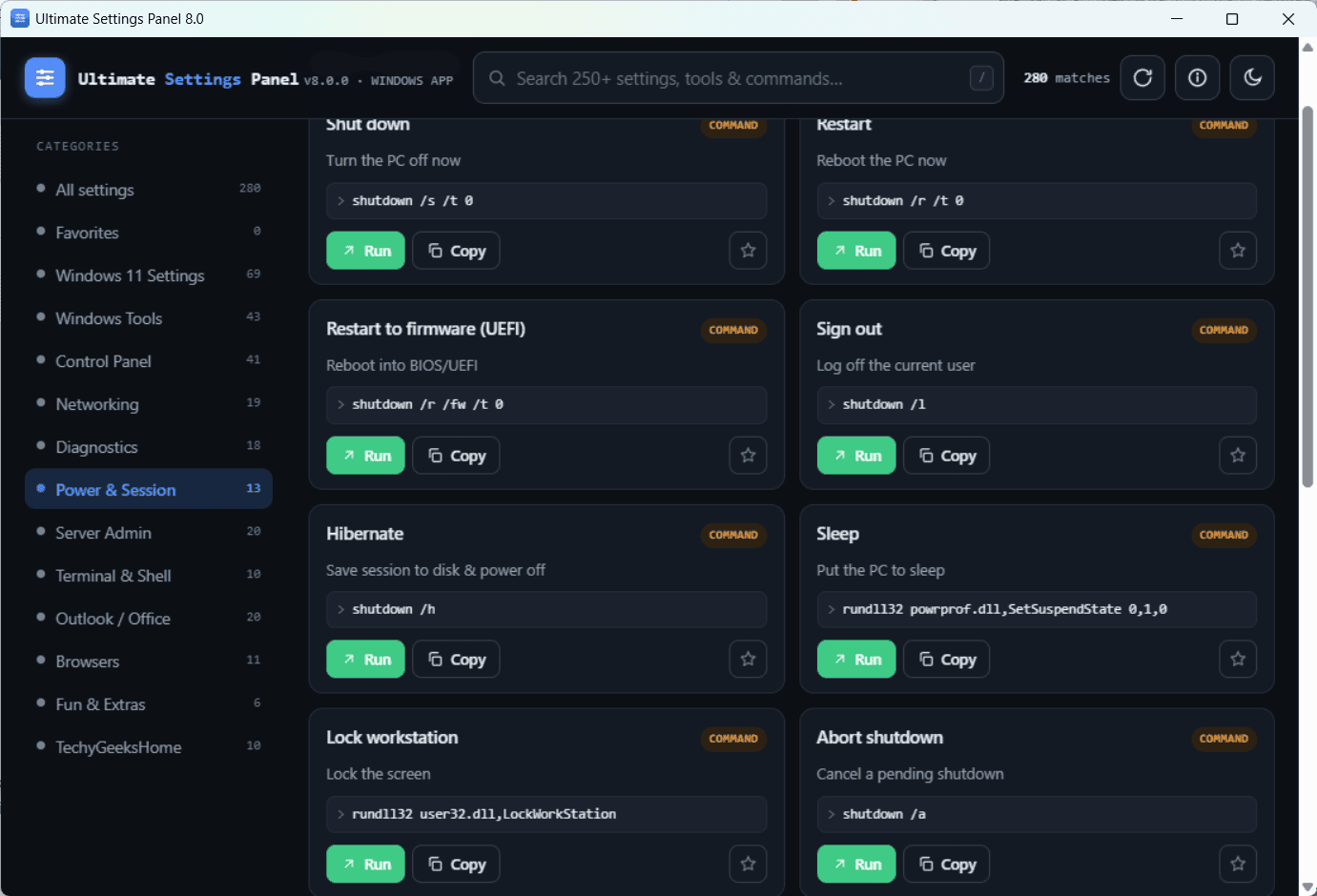Open Outlook / Office category

pos(149,619)
